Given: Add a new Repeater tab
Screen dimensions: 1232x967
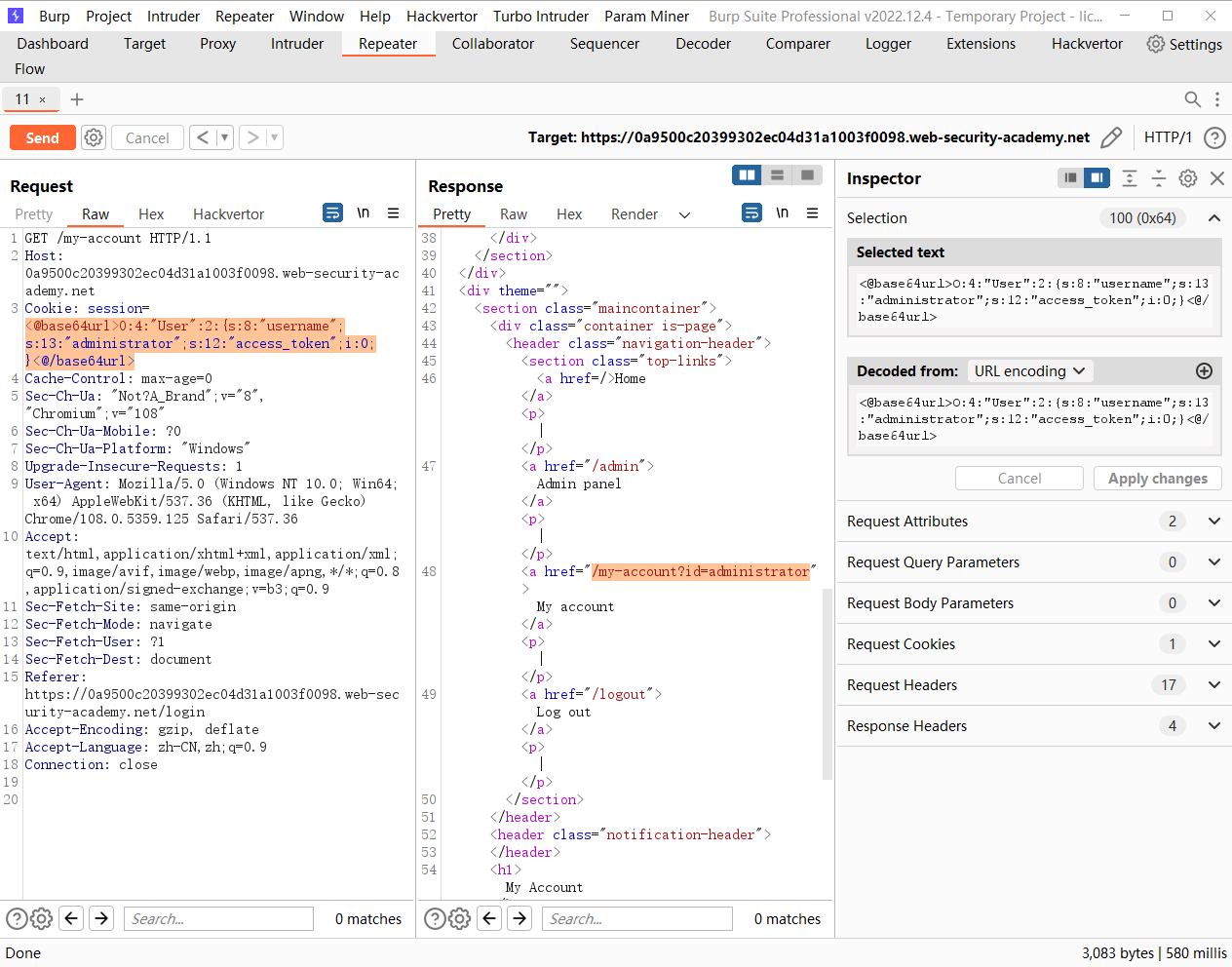Looking at the screenshot, I should point(77,98).
